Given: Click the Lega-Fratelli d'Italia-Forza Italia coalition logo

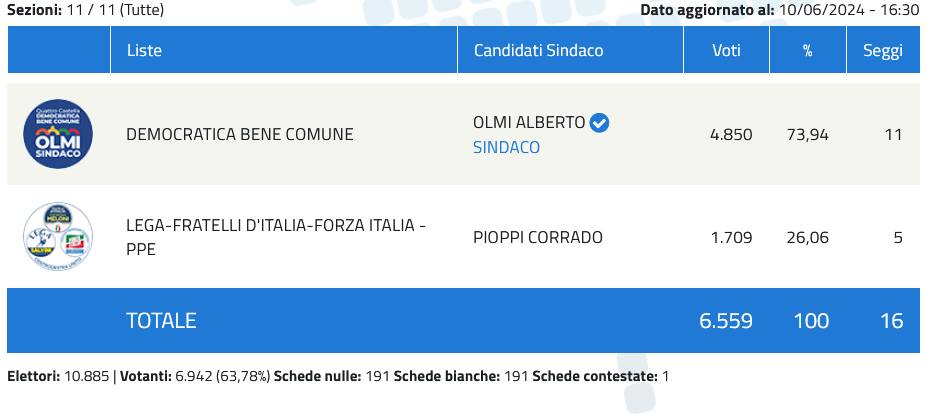Looking at the screenshot, I should coord(58,237).
